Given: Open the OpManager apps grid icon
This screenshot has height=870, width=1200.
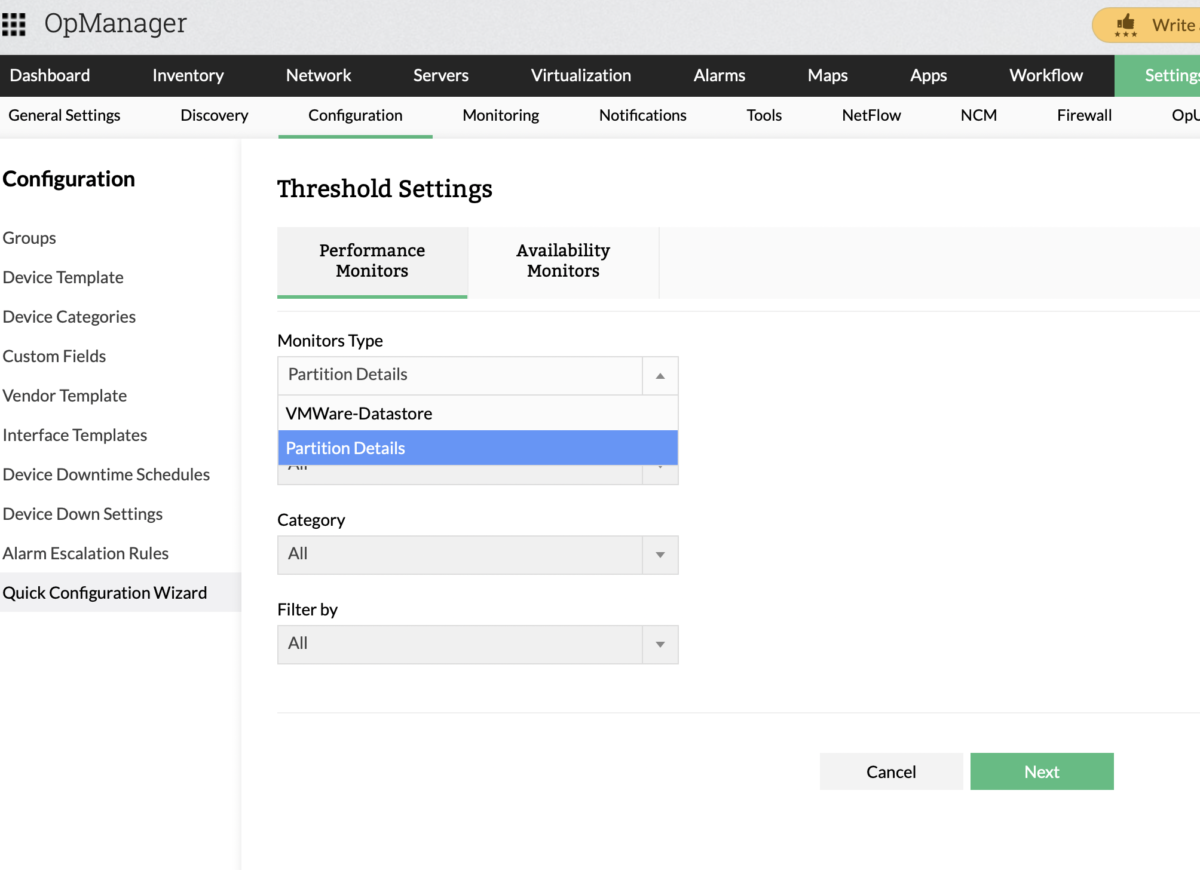Looking at the screenshot, I should coord(14,23).
